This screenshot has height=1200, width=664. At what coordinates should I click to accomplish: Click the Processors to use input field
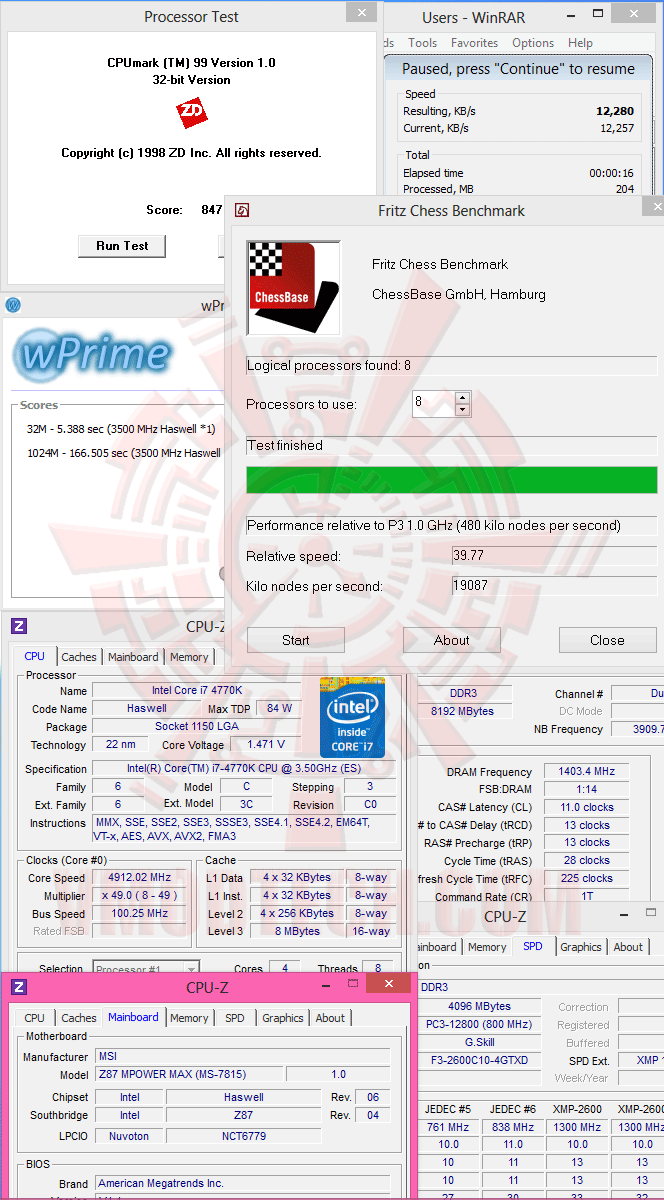(433, 404)
